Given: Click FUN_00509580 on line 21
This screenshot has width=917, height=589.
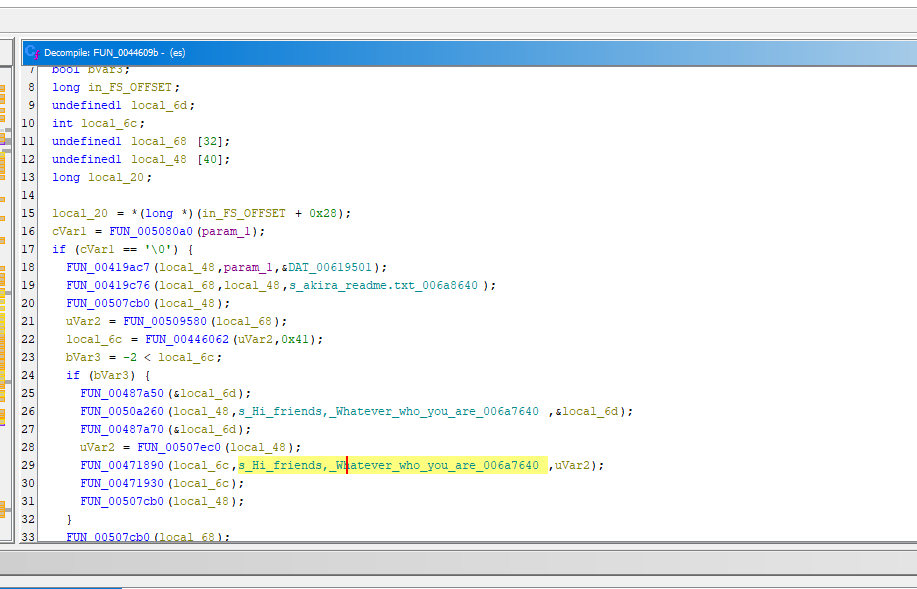Looking at the screenshot, I should pyautogui.click(x=165, y=322).
